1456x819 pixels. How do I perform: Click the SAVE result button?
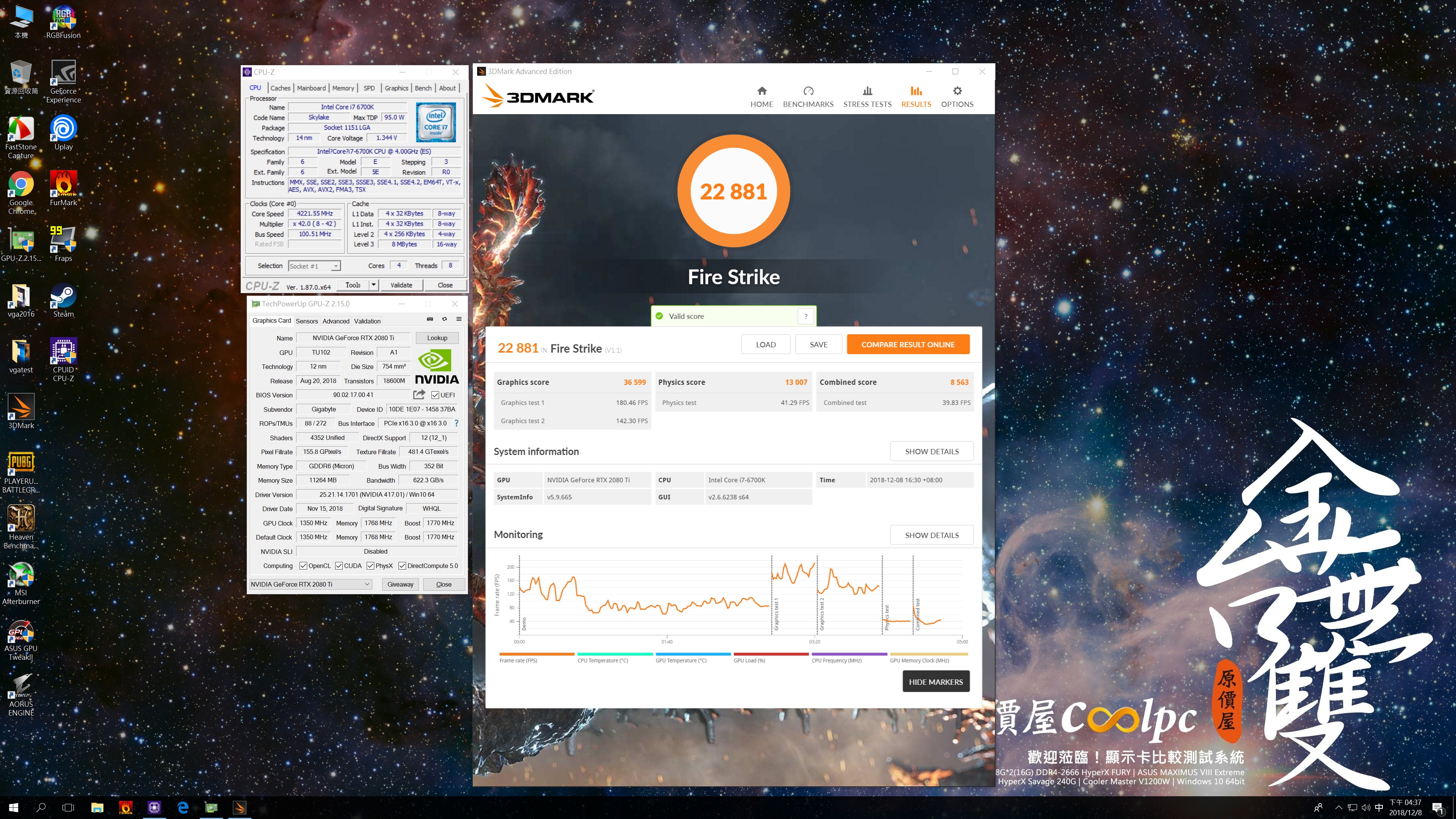pos(818,344)
